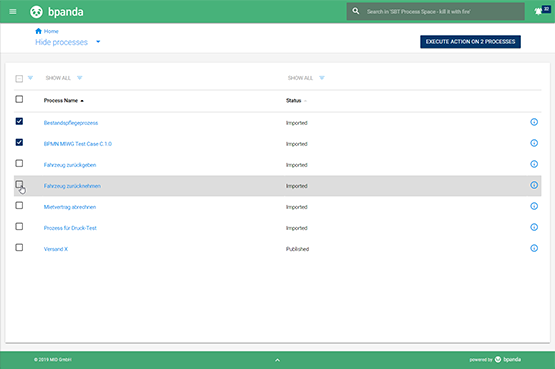The image size is (555, 369).
Task: Open action icon for Versand X row
Action: click(x=534, y=248)
